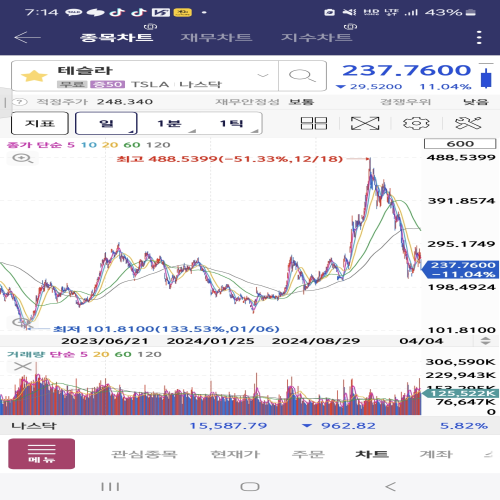The width and height of the screenshot is (500, 500).
Task: Open the red 메뉴 menu button
Action: 42,454
